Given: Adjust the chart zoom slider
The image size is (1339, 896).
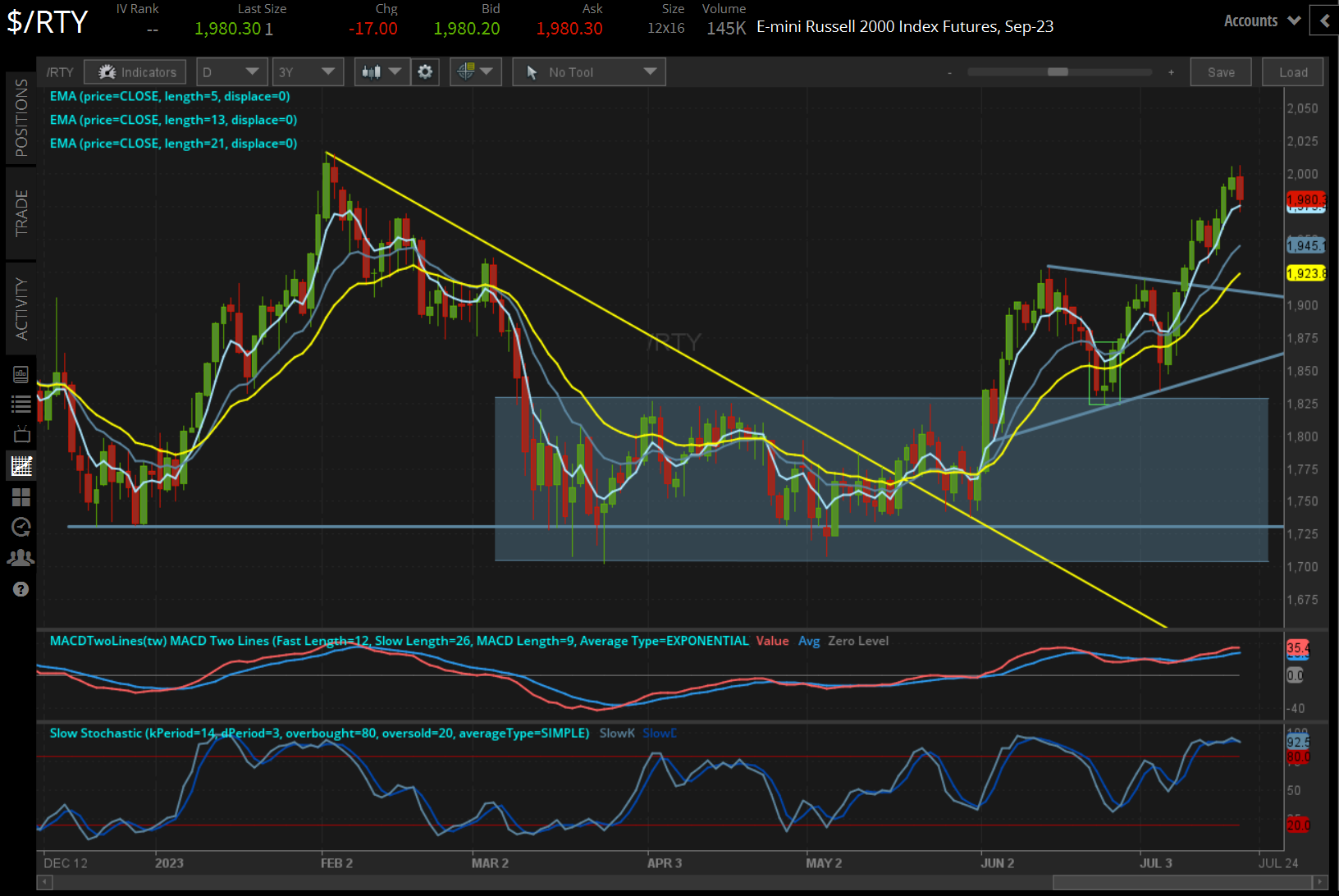Looking at the screenshot, I should pyautogui.click(x=1059, y=72).
